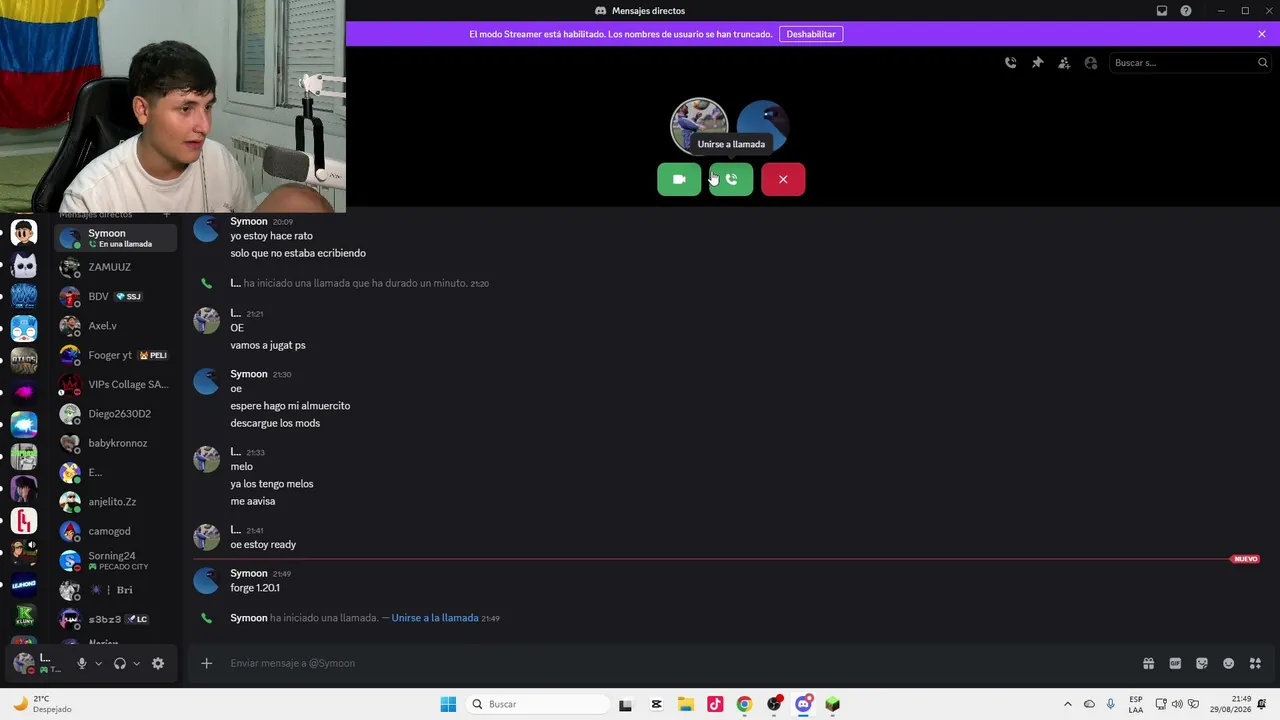Click Symoon's name on 'forge 1.20.1' message
The height and width of the screenshot is (720, 1280).
pyautogui.click(x=249, y=573)
